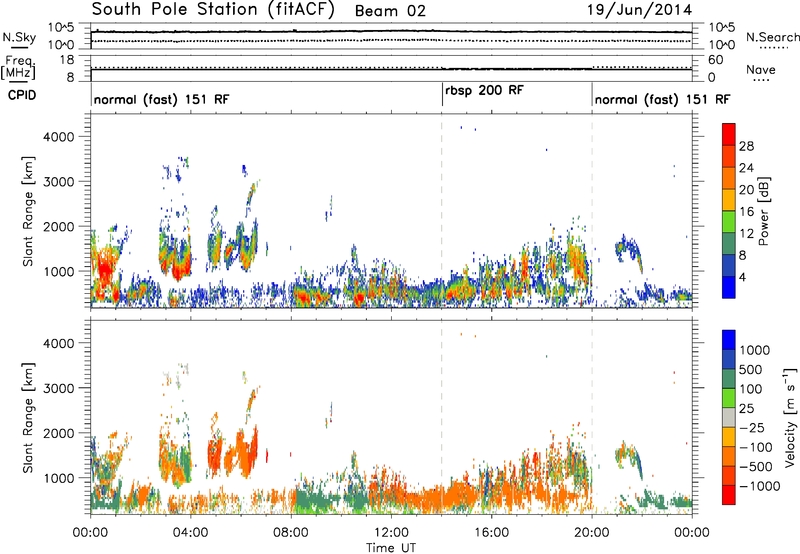Screen dimensions: 800x554
Task: Pick the blue 4–8 dB Power colorbar segment
Action: click(729, 266)
